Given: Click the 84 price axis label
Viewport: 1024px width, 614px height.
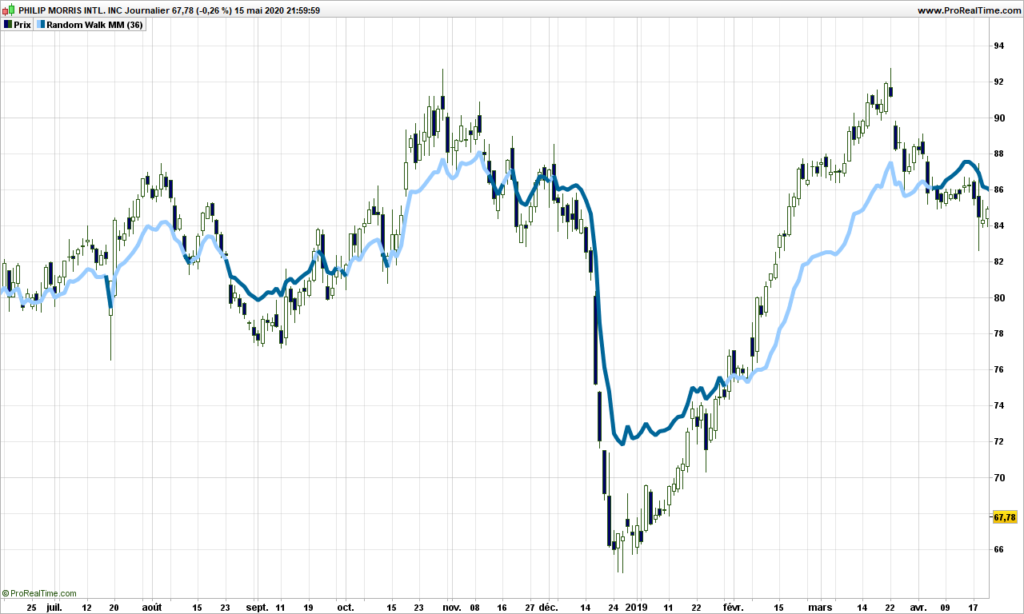Looking at the screenshot, I should [x=999, y=225].
